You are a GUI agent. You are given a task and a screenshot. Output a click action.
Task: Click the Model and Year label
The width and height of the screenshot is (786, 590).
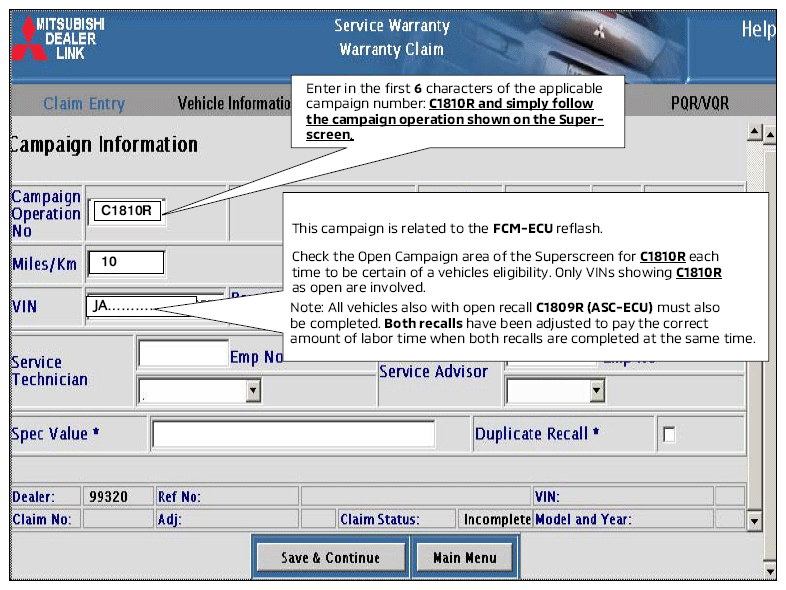click(583, 519)
